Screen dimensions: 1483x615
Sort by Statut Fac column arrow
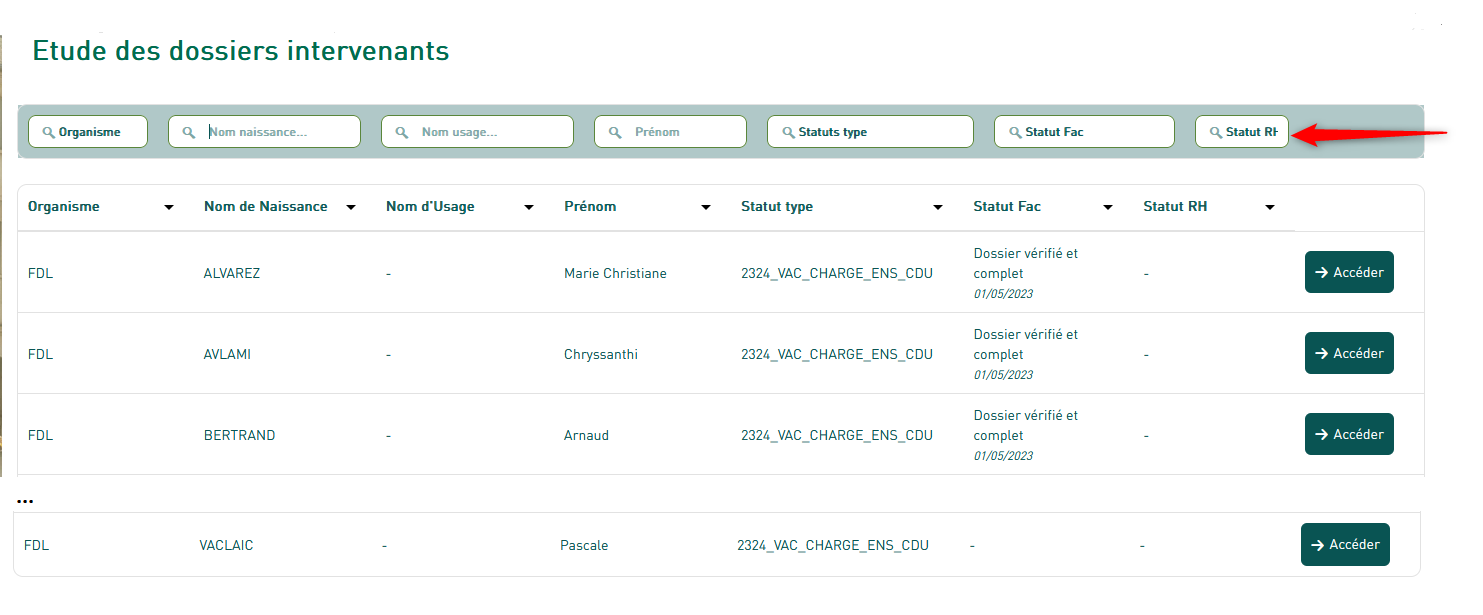coord(1108,208)
